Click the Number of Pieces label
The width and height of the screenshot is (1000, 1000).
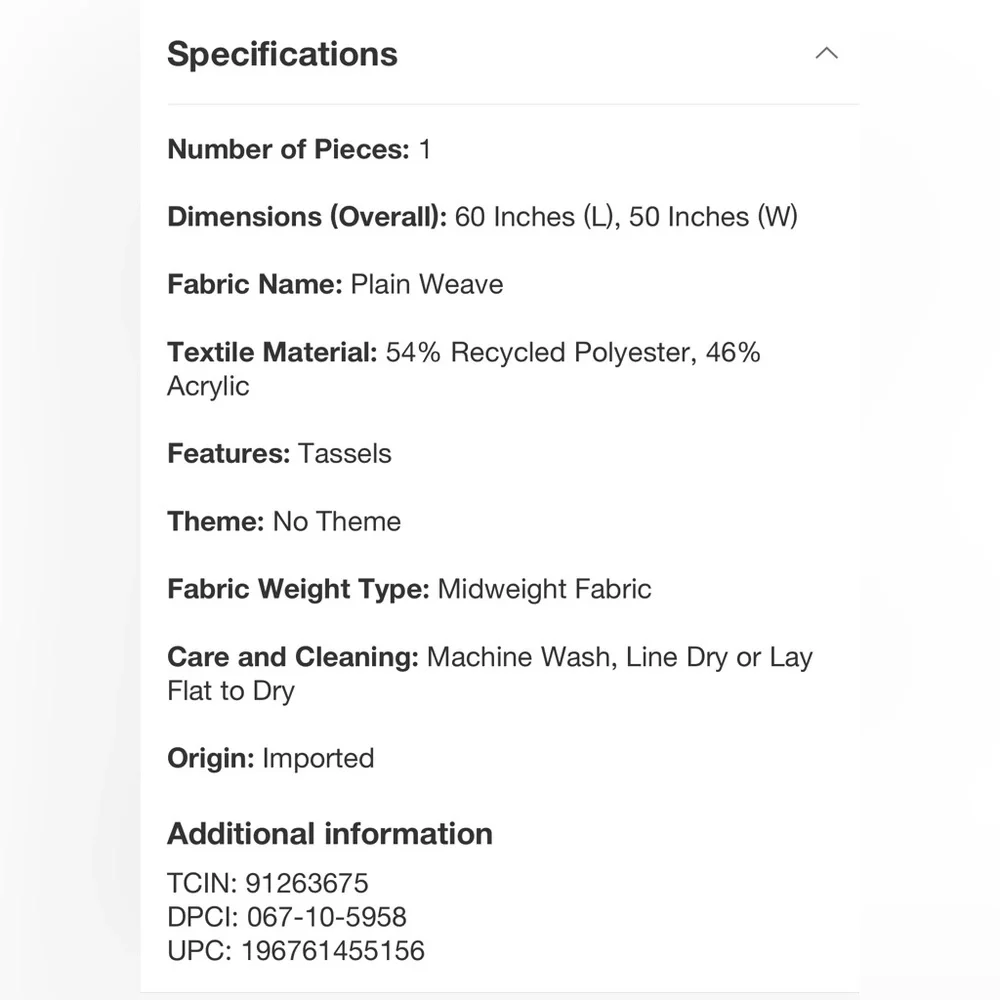[x=288, y=150]
